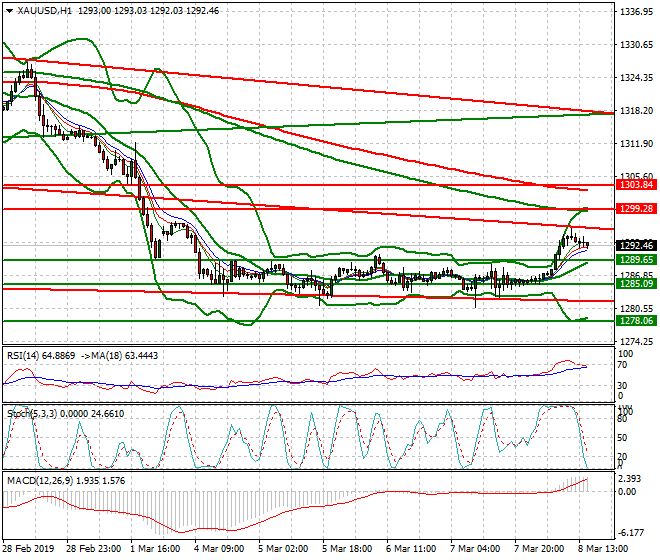Click the 28 Feb 23:00 time label
Image resolution: width=660 pixels, height=560 pixels.
pyautogui.click(x=93, y=549)
